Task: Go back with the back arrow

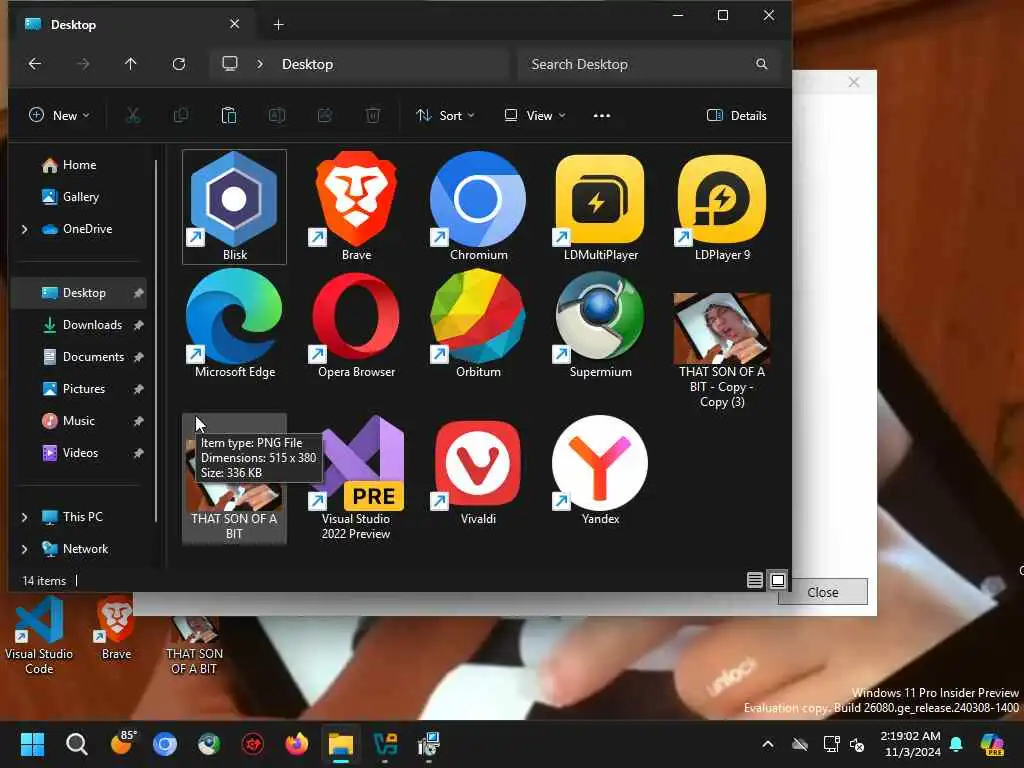Action: [35, 64]
